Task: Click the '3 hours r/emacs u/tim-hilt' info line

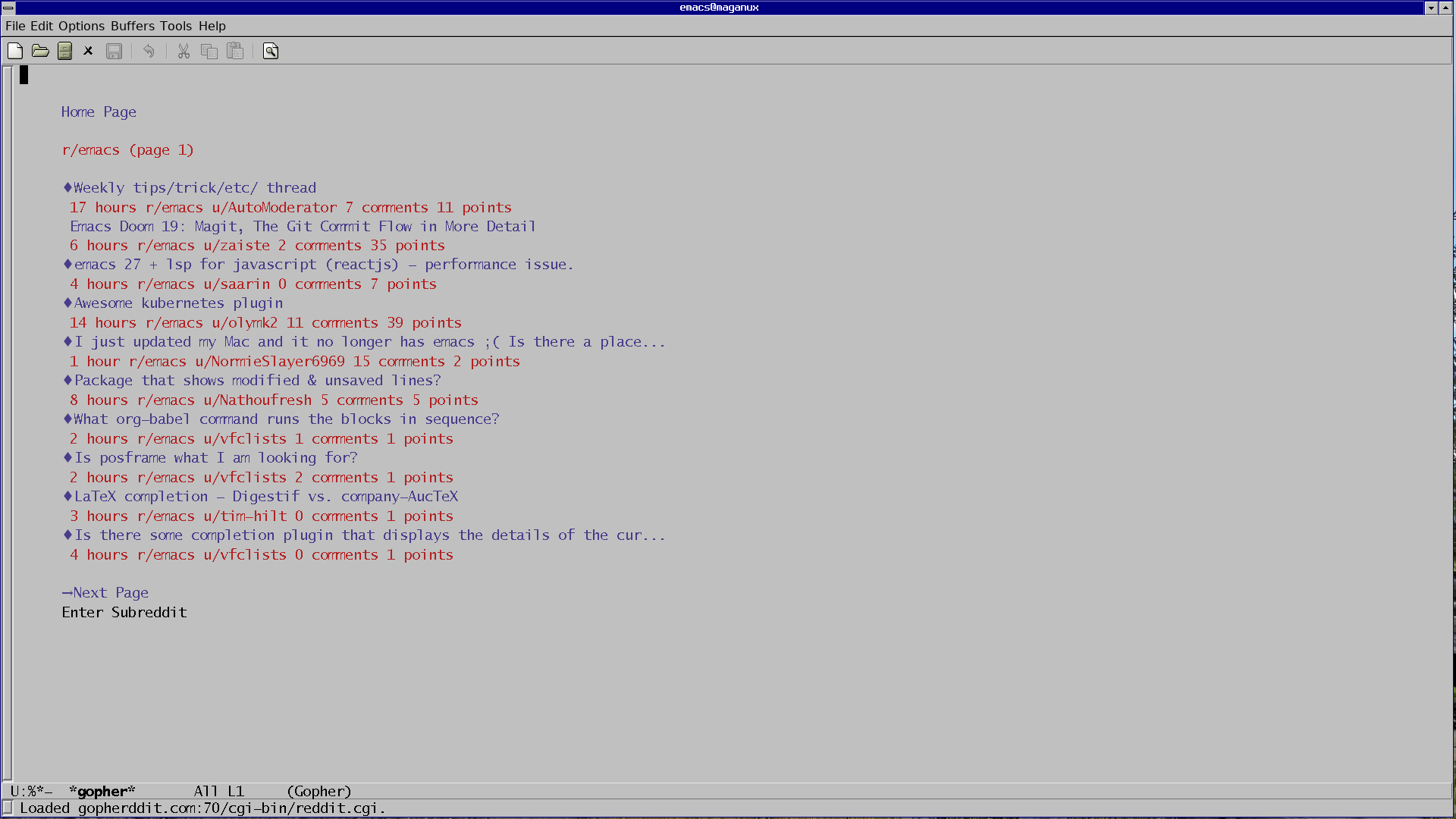Action: [262, 516]
